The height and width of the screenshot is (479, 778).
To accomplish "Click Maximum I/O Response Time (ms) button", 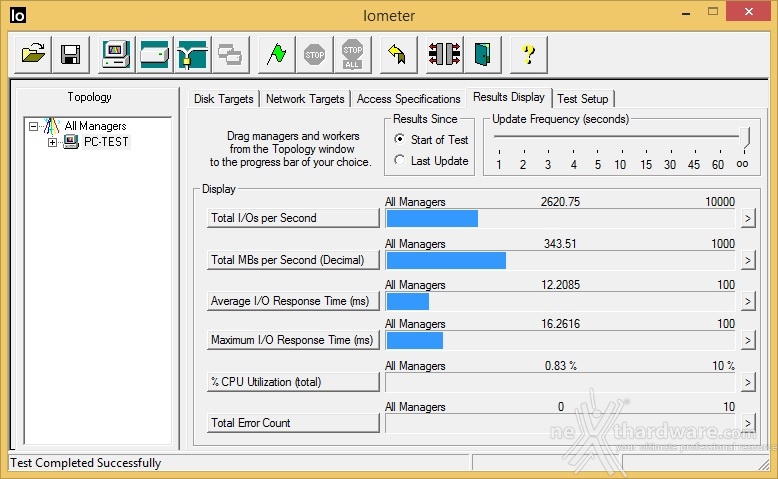I will (293, 340).
